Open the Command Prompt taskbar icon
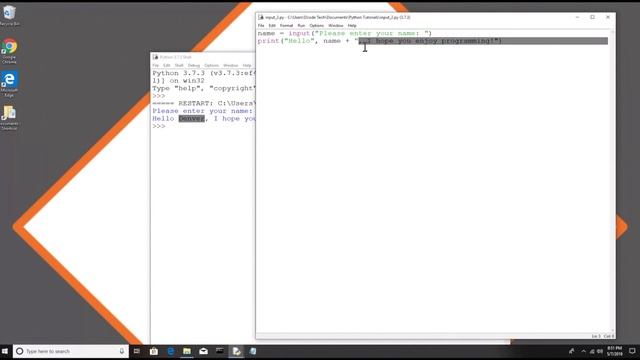Screen dimensions: 640x360 [220, 351]
